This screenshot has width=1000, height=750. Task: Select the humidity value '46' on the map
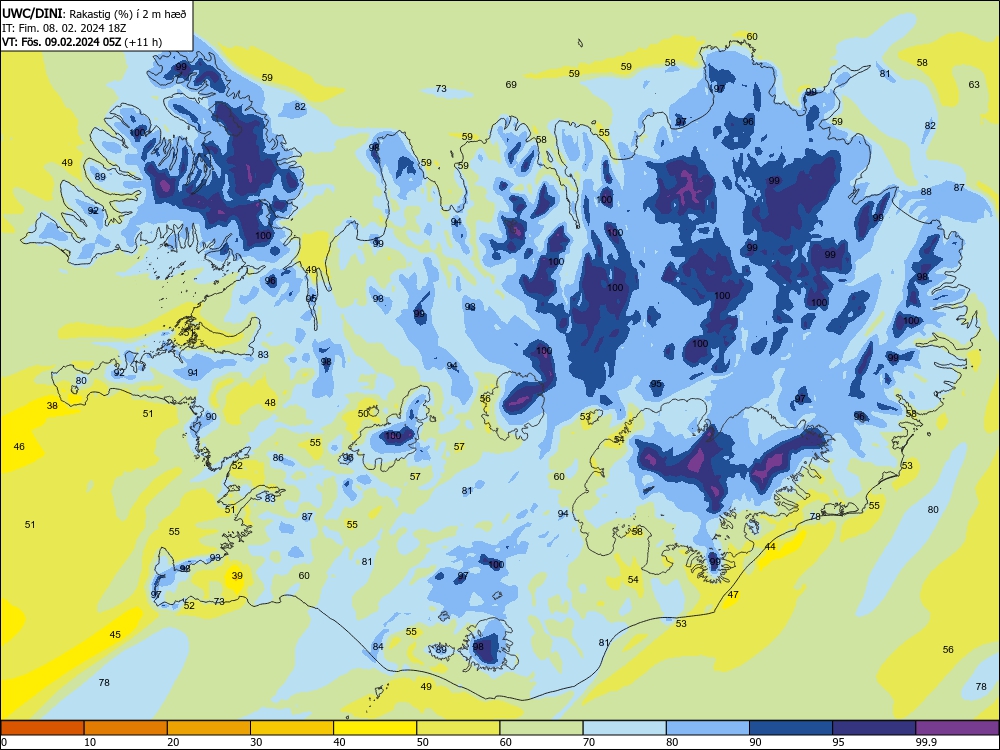[19, 446]
